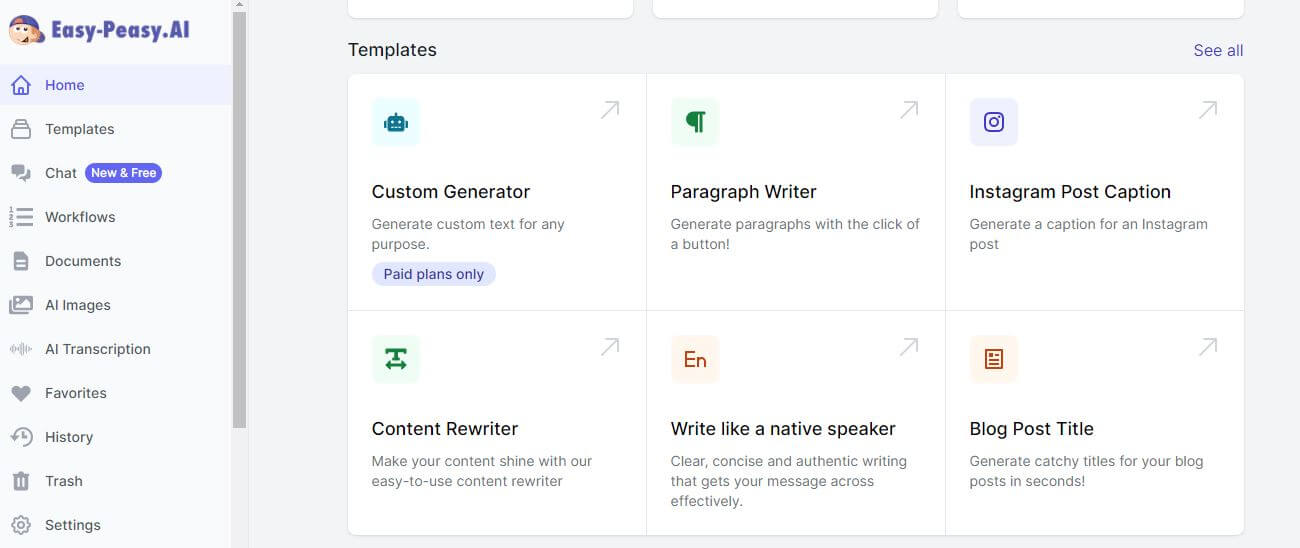Open Settings from the sidebar
Image resolution: width=1300 pixels, height=548 pixels.
pos(72,525)
